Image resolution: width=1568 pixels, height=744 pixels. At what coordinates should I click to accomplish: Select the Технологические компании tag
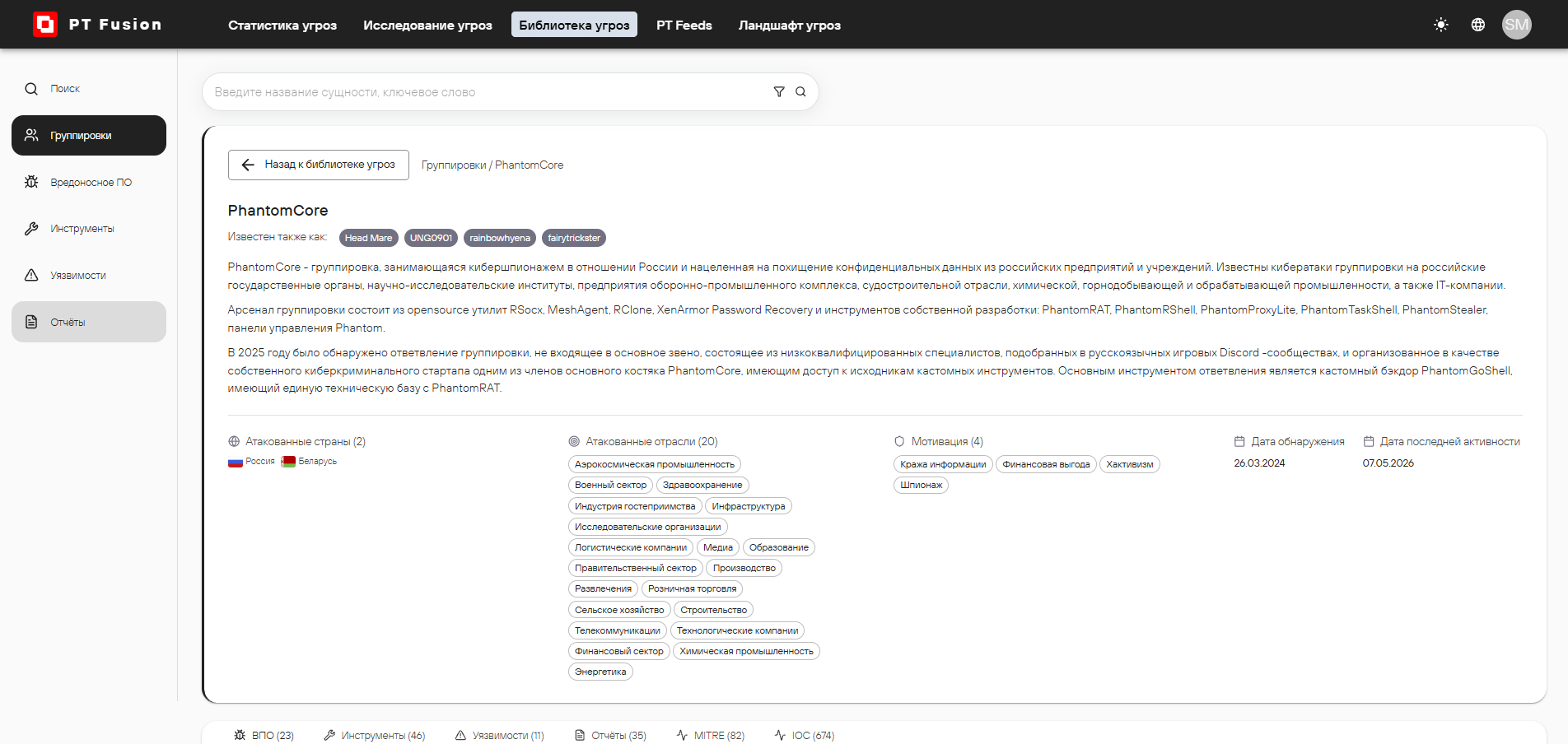coord(738,630)
